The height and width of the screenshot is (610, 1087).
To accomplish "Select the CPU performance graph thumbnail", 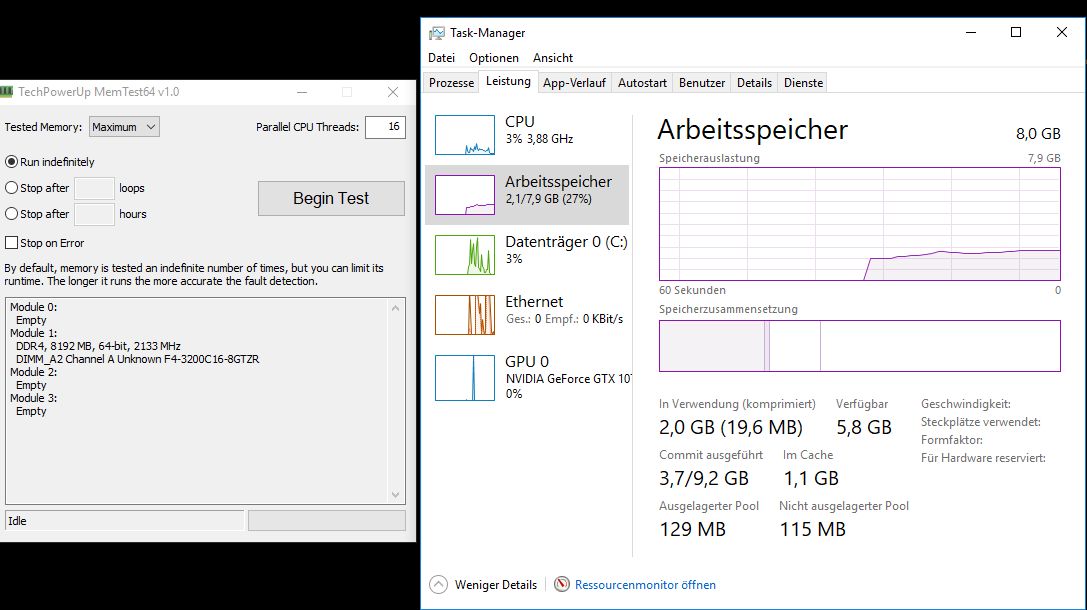I will coord(464,135).
